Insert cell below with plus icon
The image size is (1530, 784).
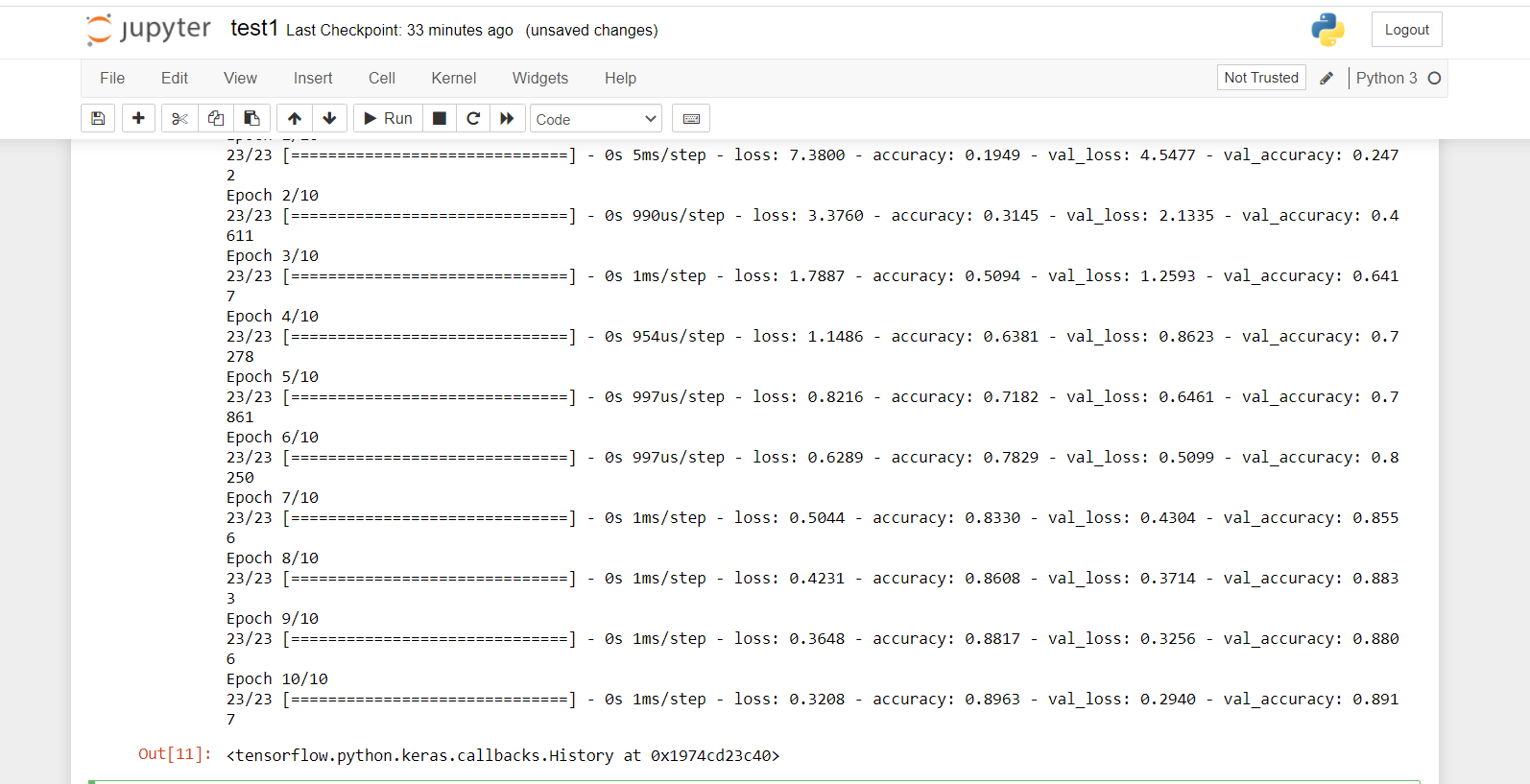(138, 118)
